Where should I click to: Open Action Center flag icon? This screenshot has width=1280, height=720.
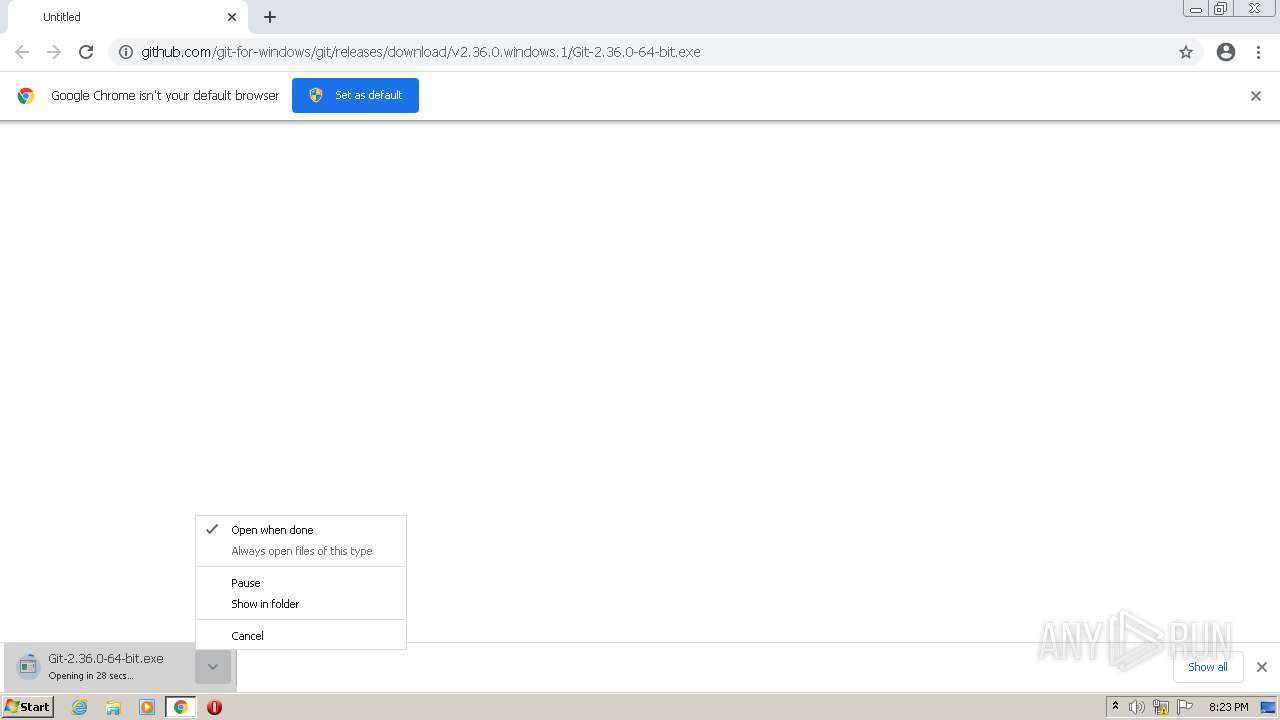(x=1185, y=707)
